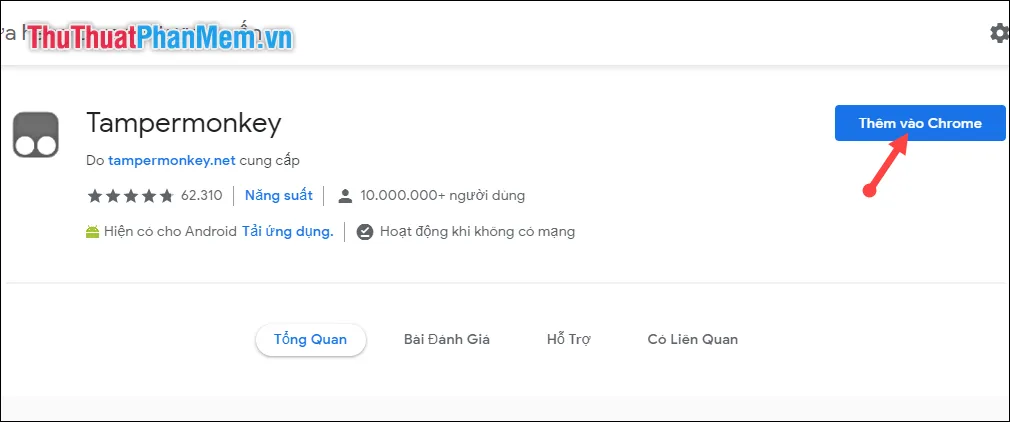Click the Hiện có cho Android text
Viewport: 1010px width, 422px height.
(171, 231)
